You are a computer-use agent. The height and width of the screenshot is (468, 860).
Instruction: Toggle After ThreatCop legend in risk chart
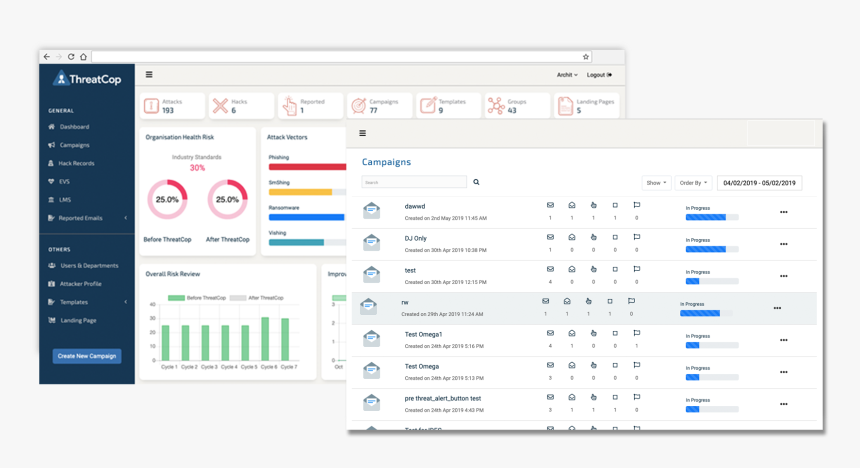[x=257, y=298]
